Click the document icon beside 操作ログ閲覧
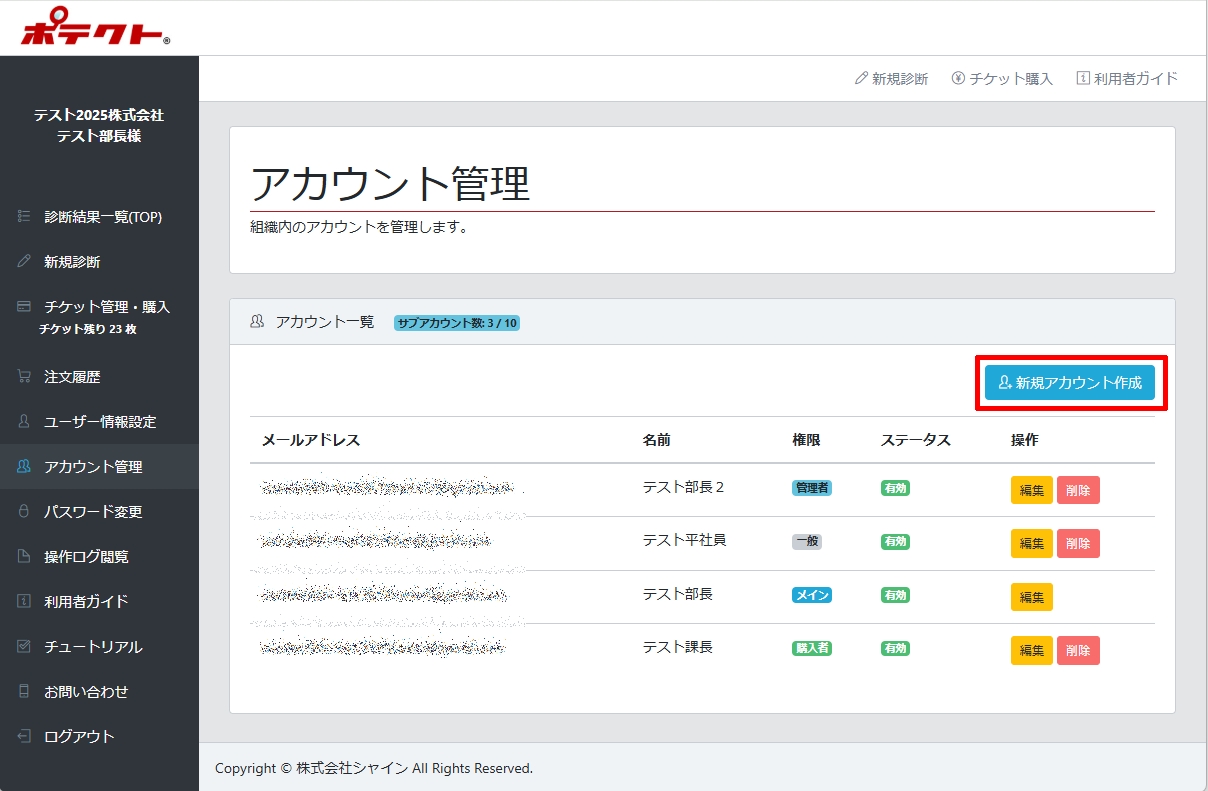The height and width of the screenshot is (791, 1208). tap(24, 557)
